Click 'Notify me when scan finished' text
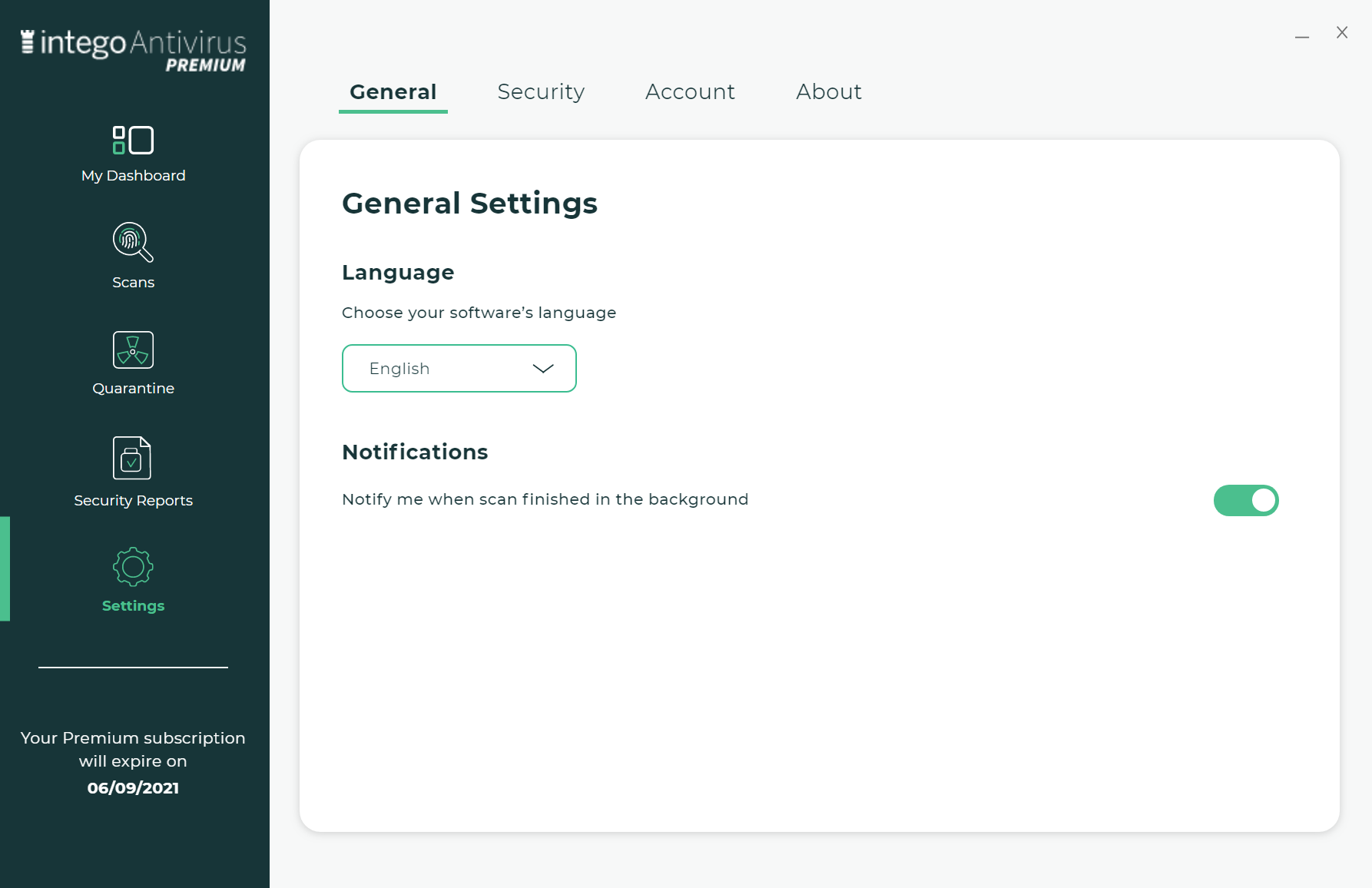 coord(545,499)
